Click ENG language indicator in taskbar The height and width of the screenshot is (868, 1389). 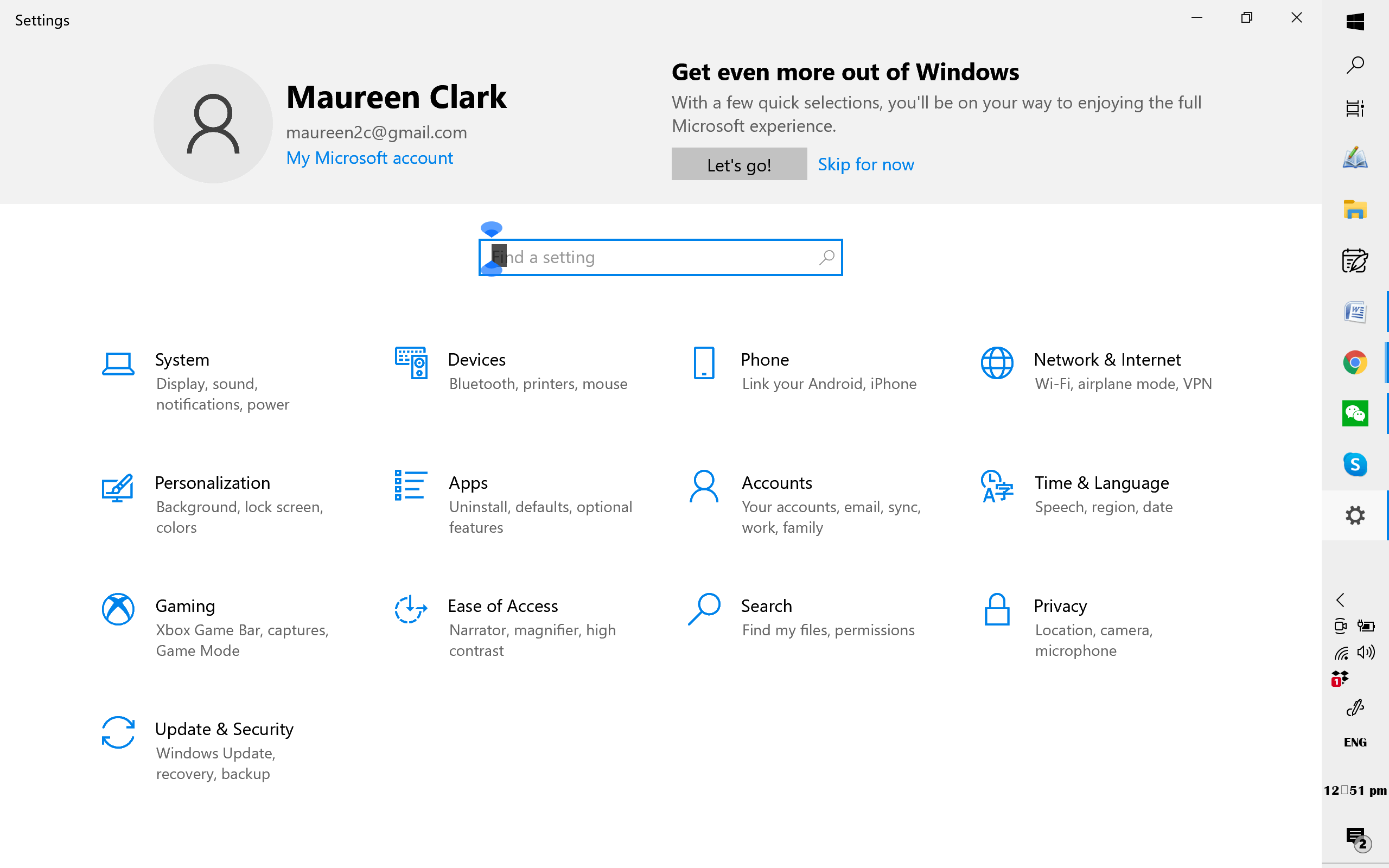tap(1355, 742)
